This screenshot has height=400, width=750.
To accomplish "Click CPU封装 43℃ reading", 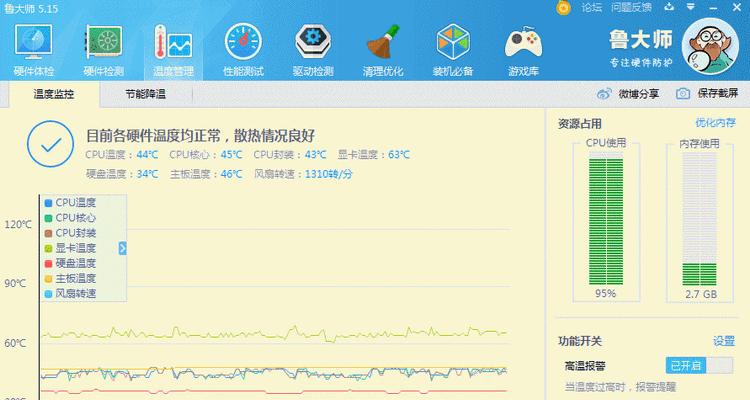I will pyautogui.click(x=290, y=155).
